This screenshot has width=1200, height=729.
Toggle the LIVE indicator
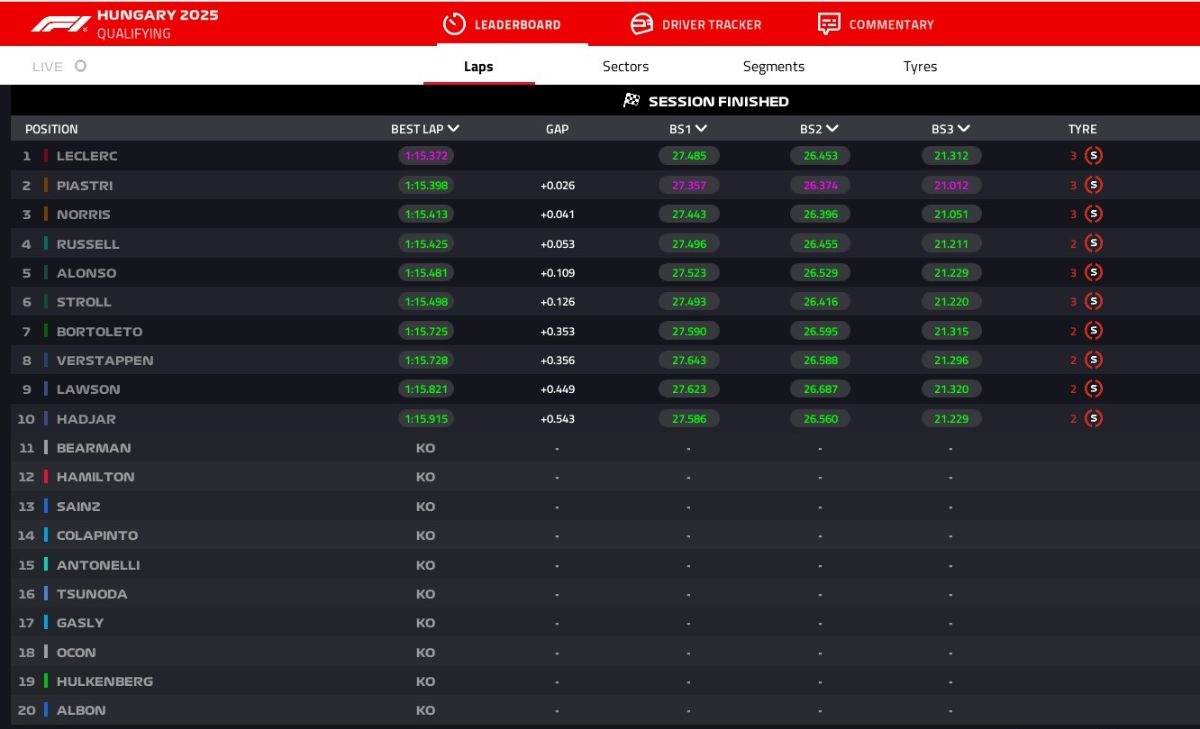coord(80,67)
